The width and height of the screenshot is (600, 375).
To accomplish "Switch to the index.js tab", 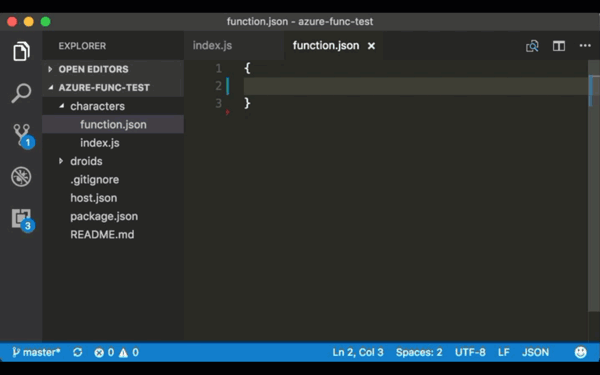I will [x=212, y=46].
